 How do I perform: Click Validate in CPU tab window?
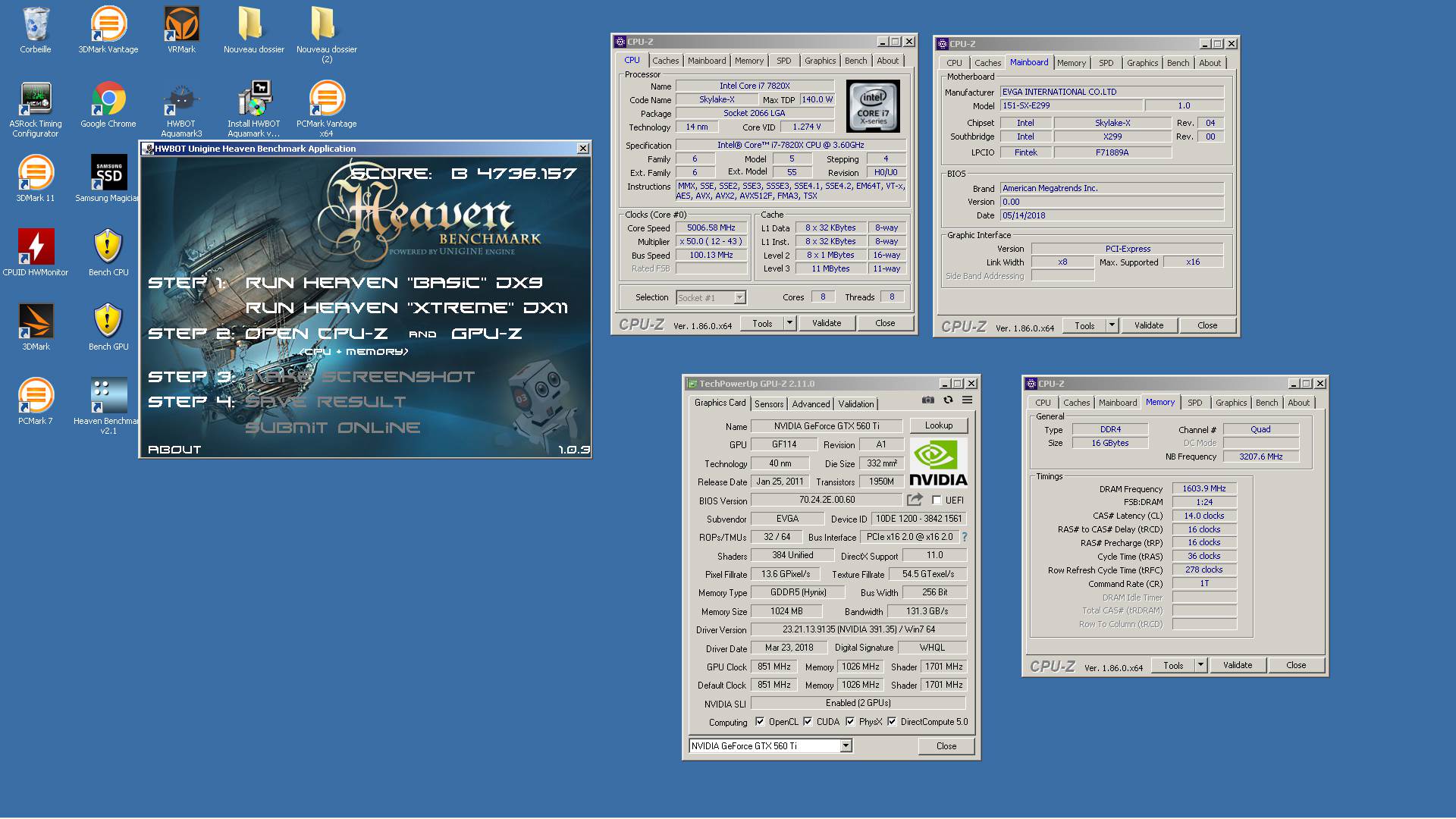(x=827, y=323)
